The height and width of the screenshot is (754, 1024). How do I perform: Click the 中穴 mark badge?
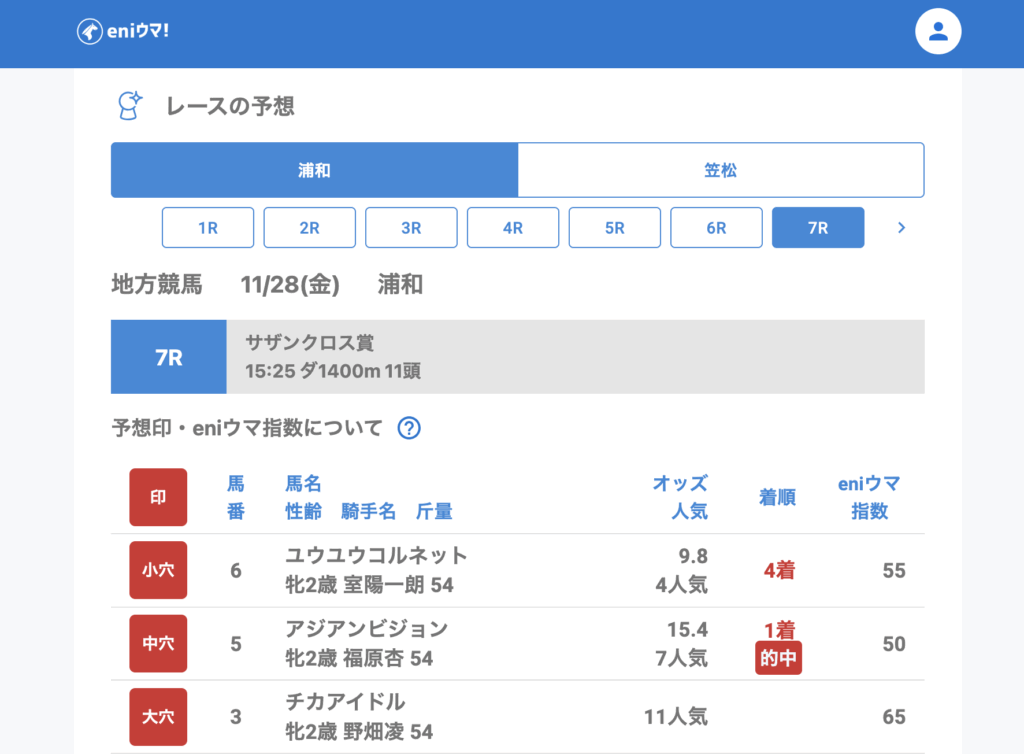[x=158, y=643]
